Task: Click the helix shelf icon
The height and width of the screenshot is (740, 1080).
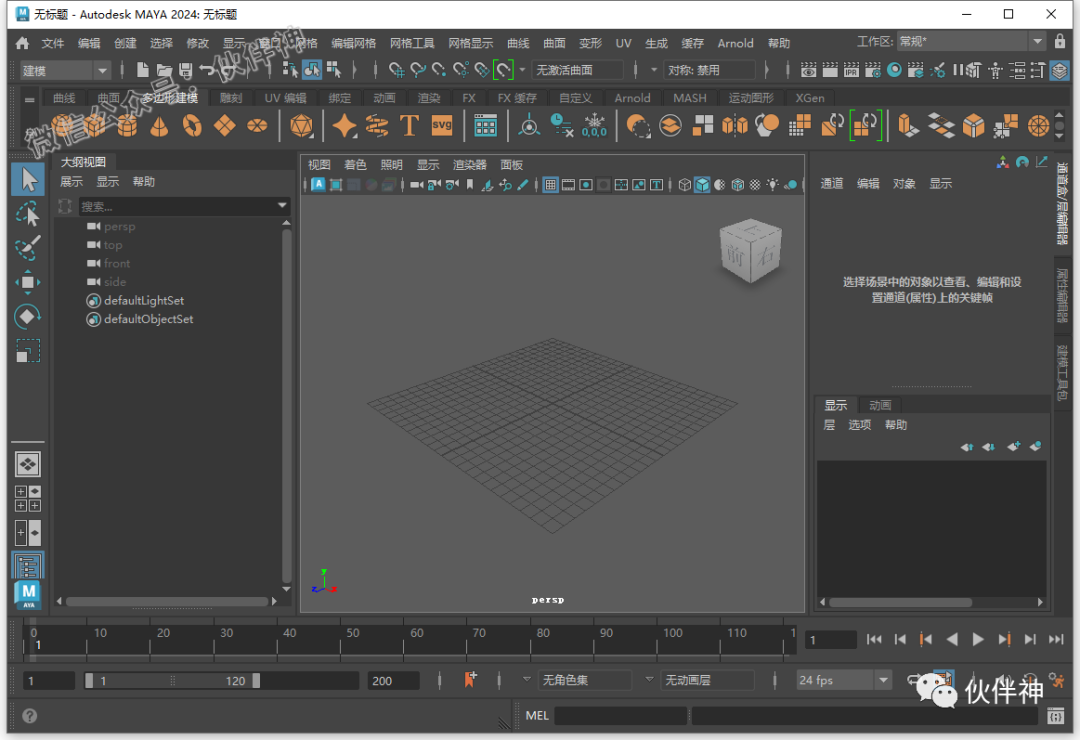Action: pyautogui.click(x=377, y=126)
